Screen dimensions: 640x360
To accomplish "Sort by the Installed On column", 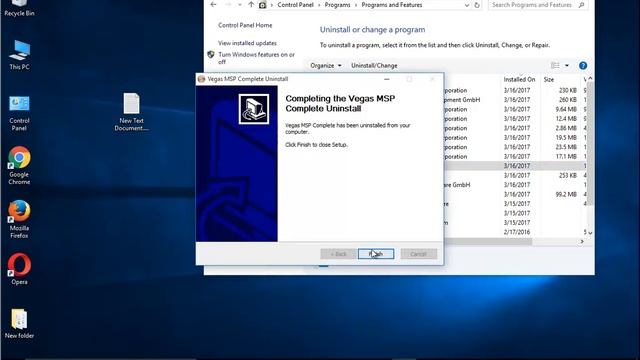I will [519, 80].
